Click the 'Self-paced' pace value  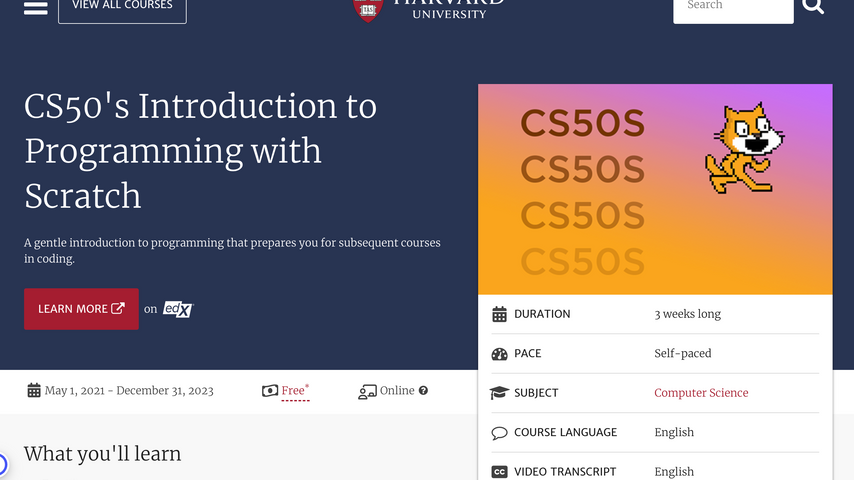tap(682, 354)
